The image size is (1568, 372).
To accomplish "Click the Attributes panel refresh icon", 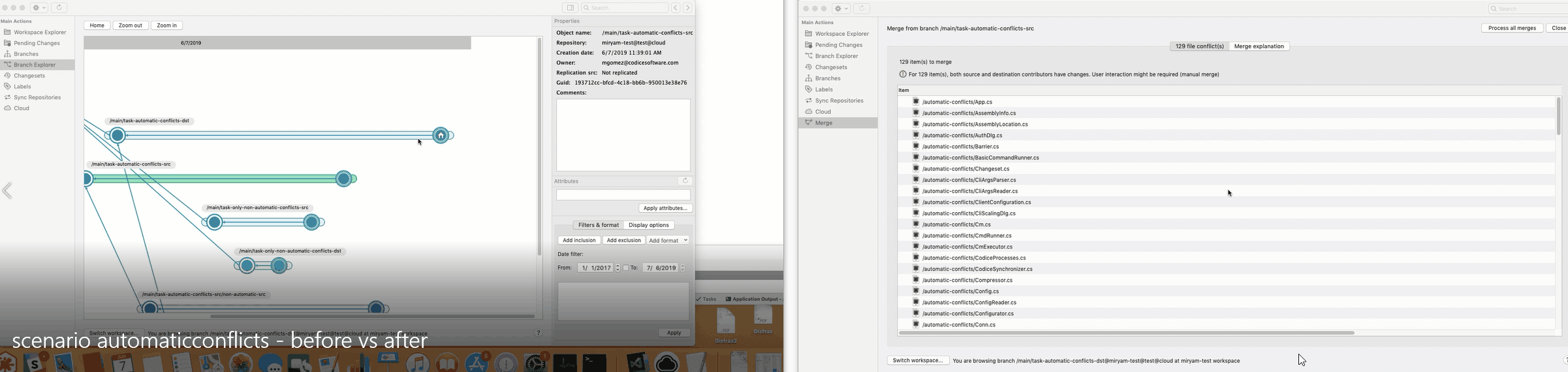I will click(x=685, y=181).
